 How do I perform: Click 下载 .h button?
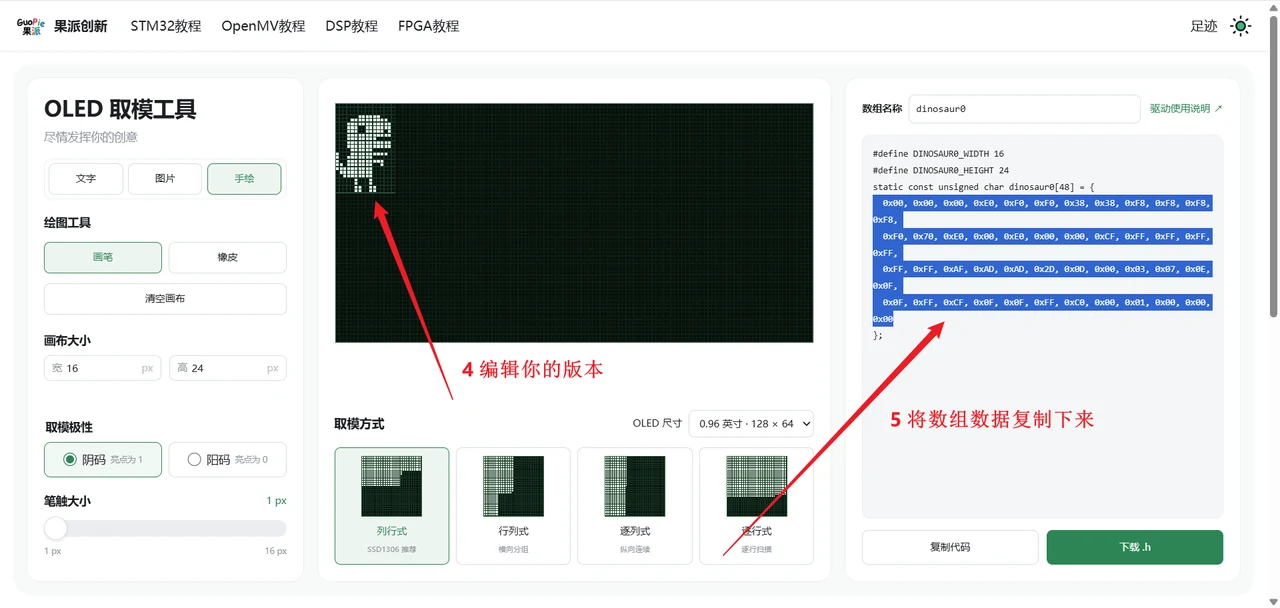pos(1135,547)
